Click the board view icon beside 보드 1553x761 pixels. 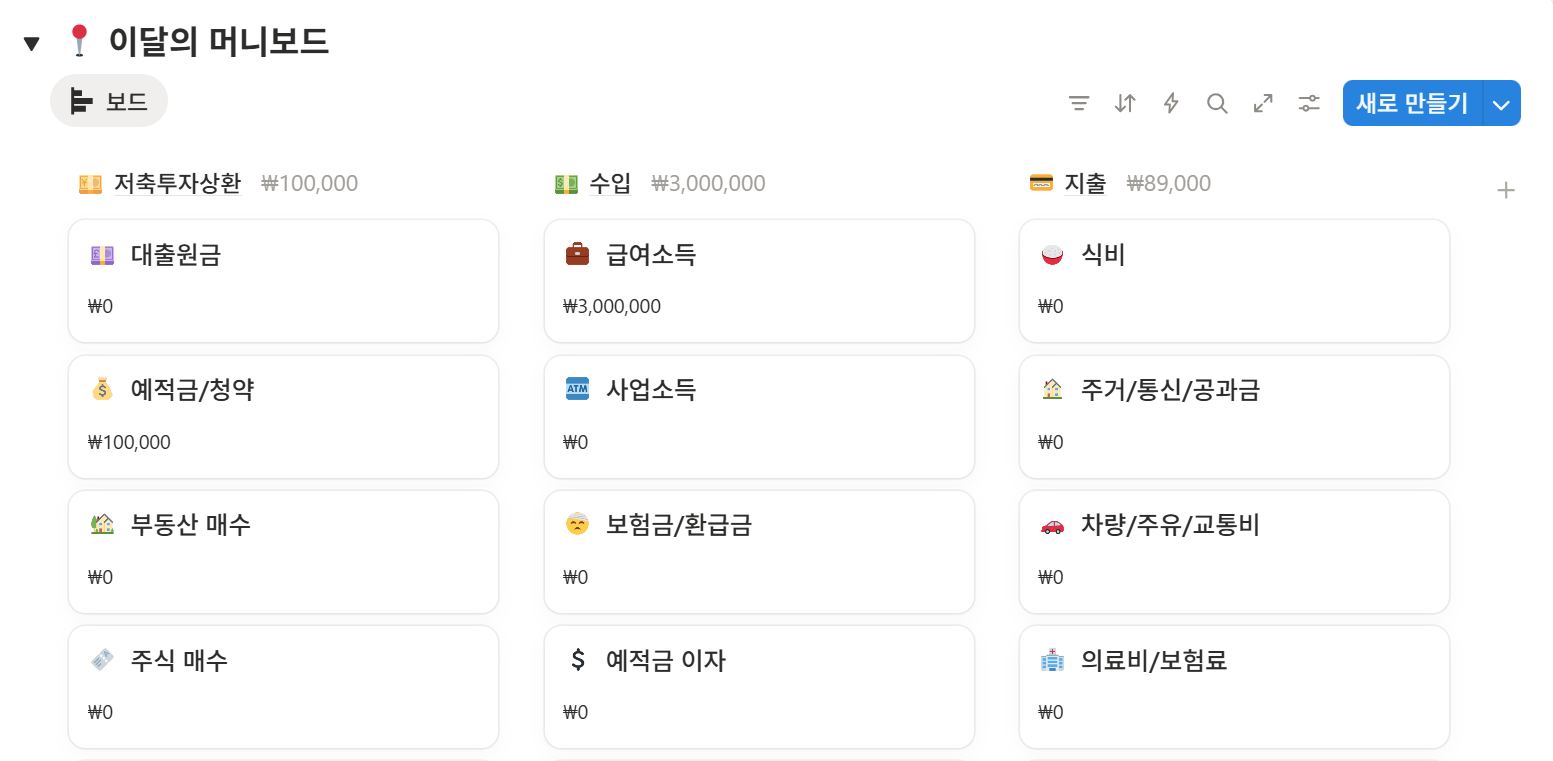(81, 100)
